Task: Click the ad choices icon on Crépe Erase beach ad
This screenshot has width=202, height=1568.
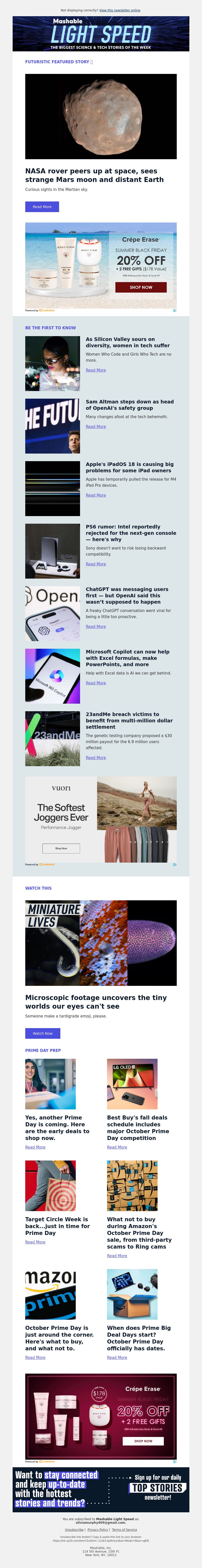Action: pos(175,310)
